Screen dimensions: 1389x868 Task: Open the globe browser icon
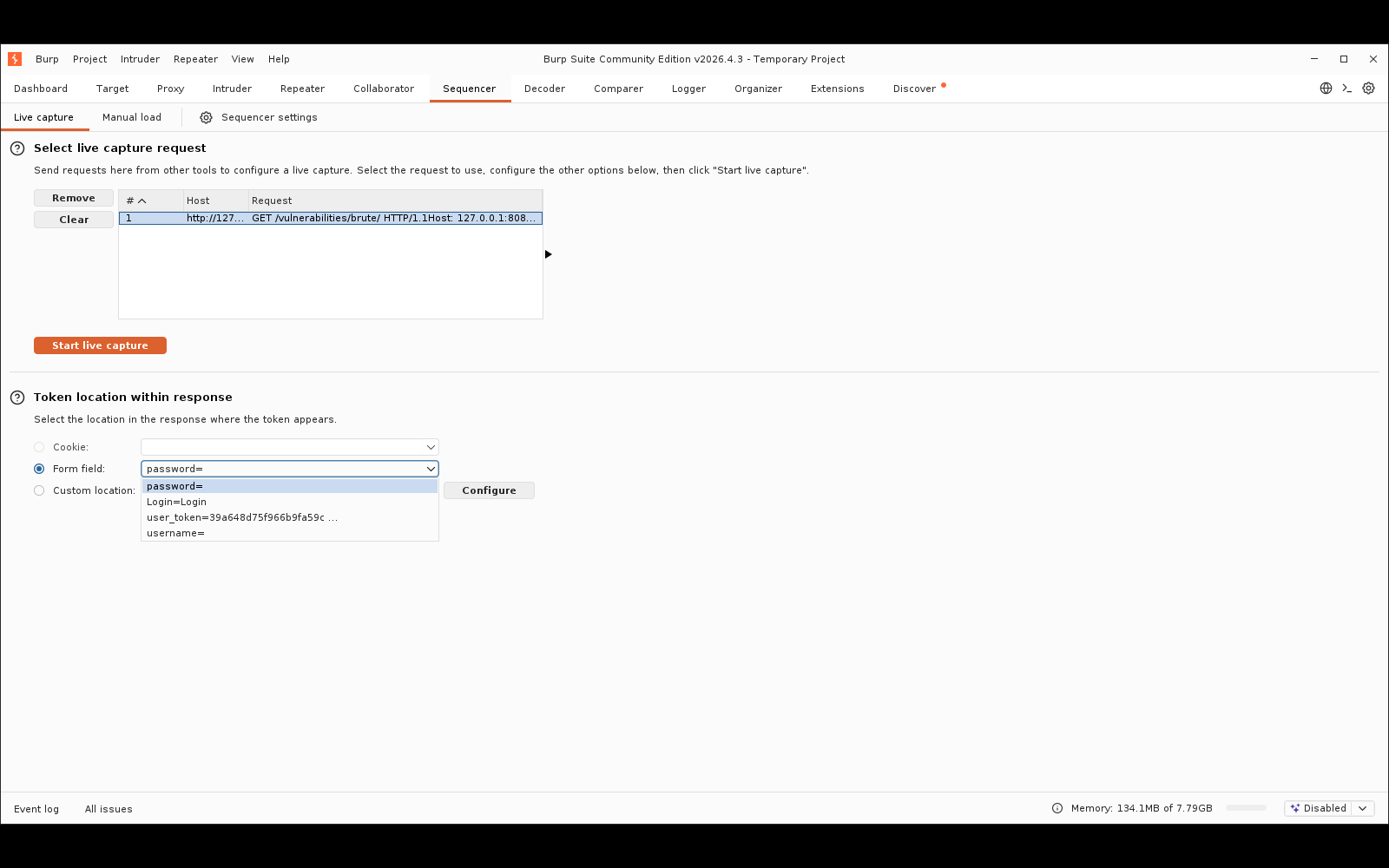click(1326, 89)
